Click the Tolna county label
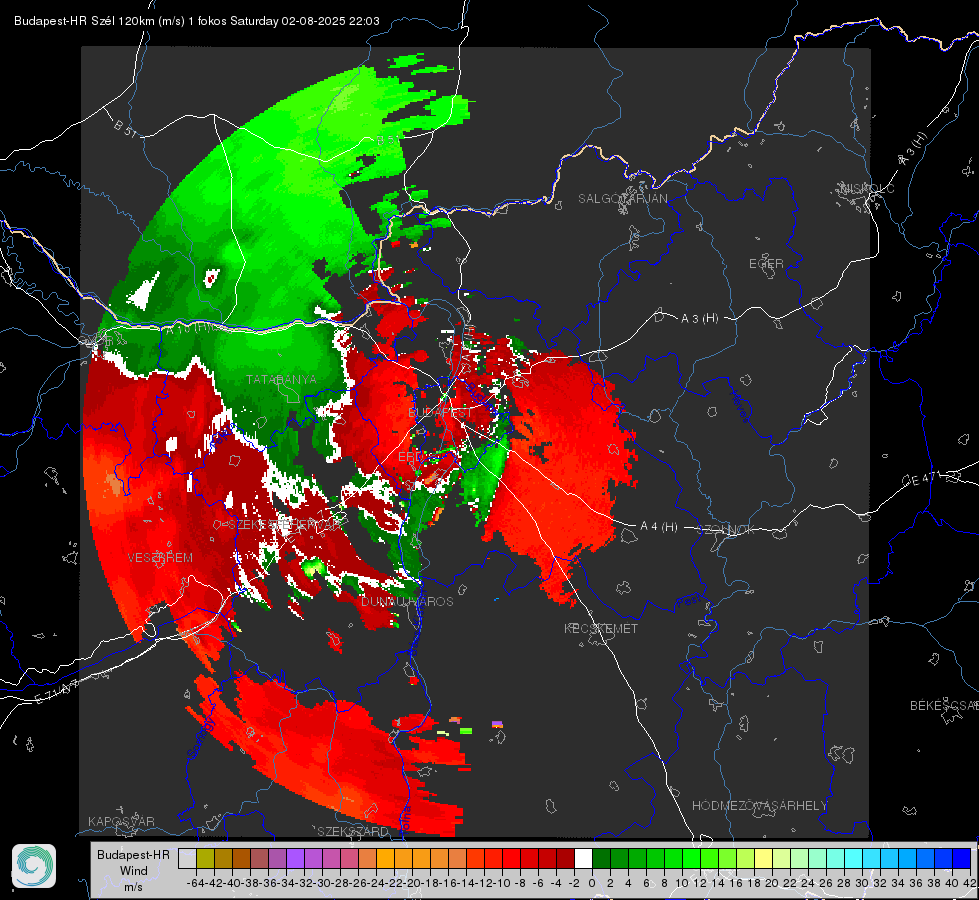 [x=406, y=820]
